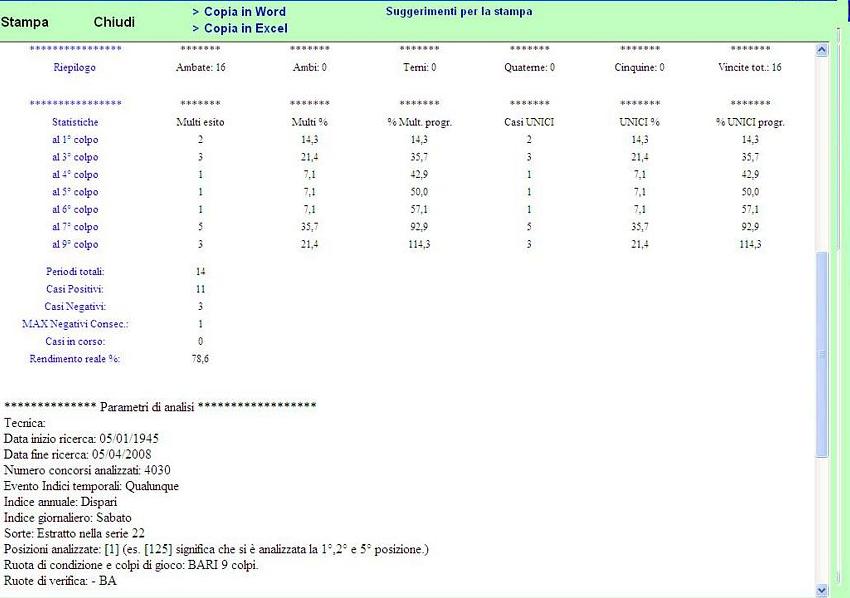Click the "al 7° colpo" row label
The width and height of the screenshot is (850, 598).
(x=75, y=227)
